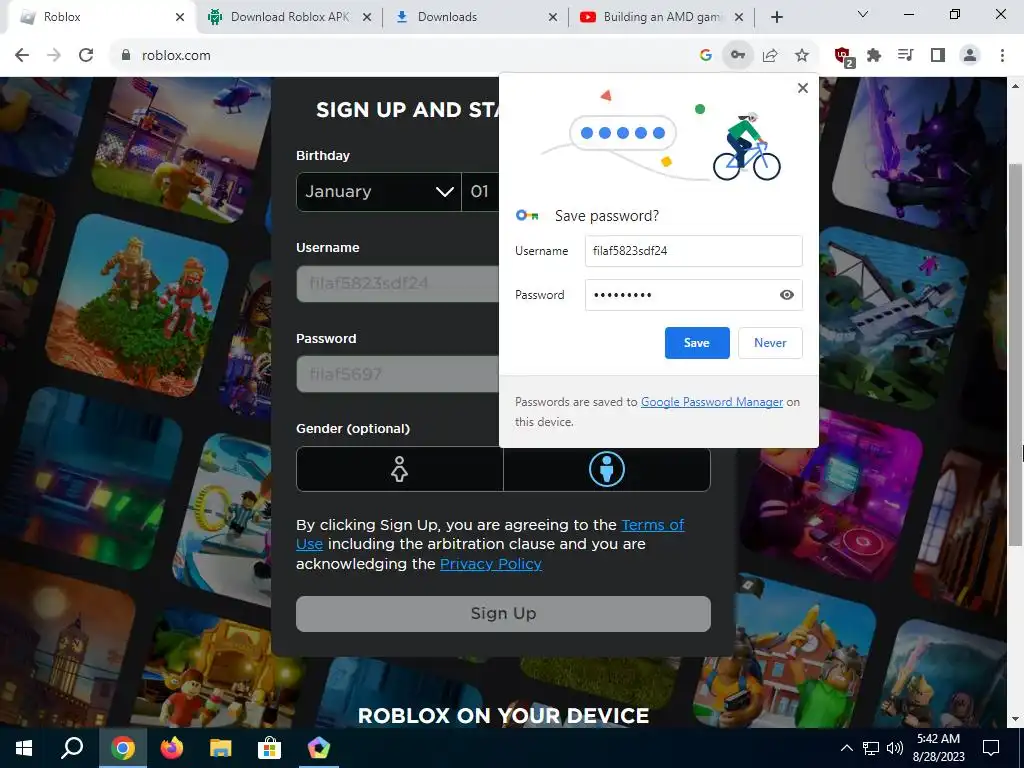The width and height of the screenshot is (1024, 768).
Task: Click the roblox.com address bar
Action: [x=405, y=56]
